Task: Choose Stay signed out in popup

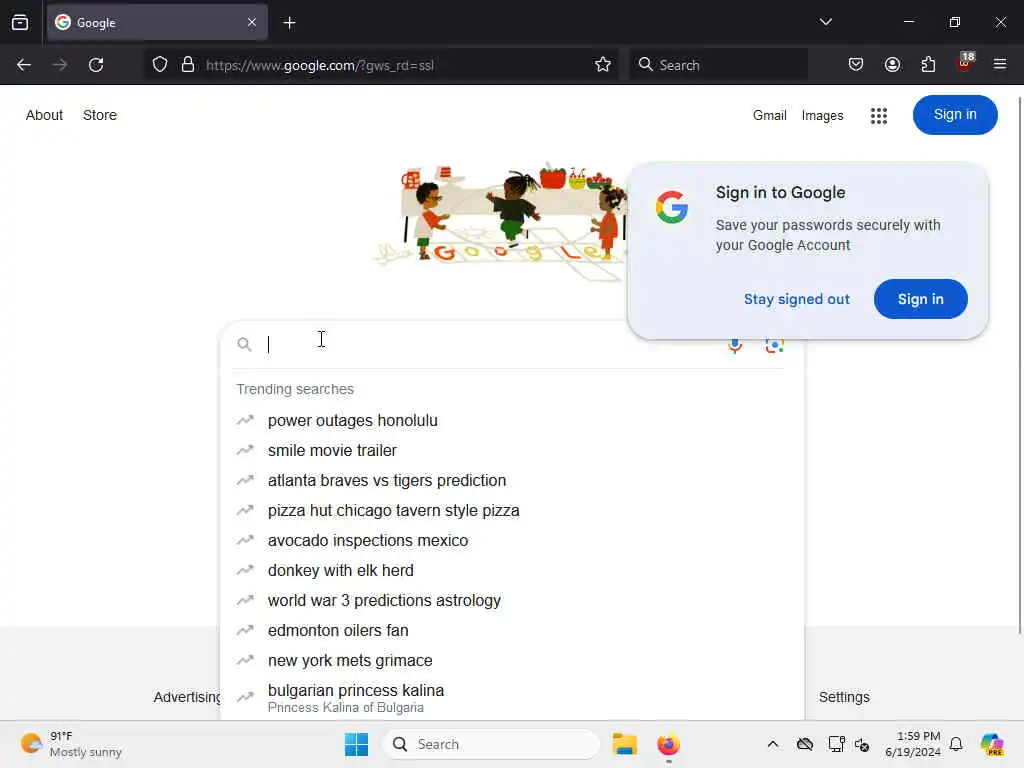Action: 797,299
